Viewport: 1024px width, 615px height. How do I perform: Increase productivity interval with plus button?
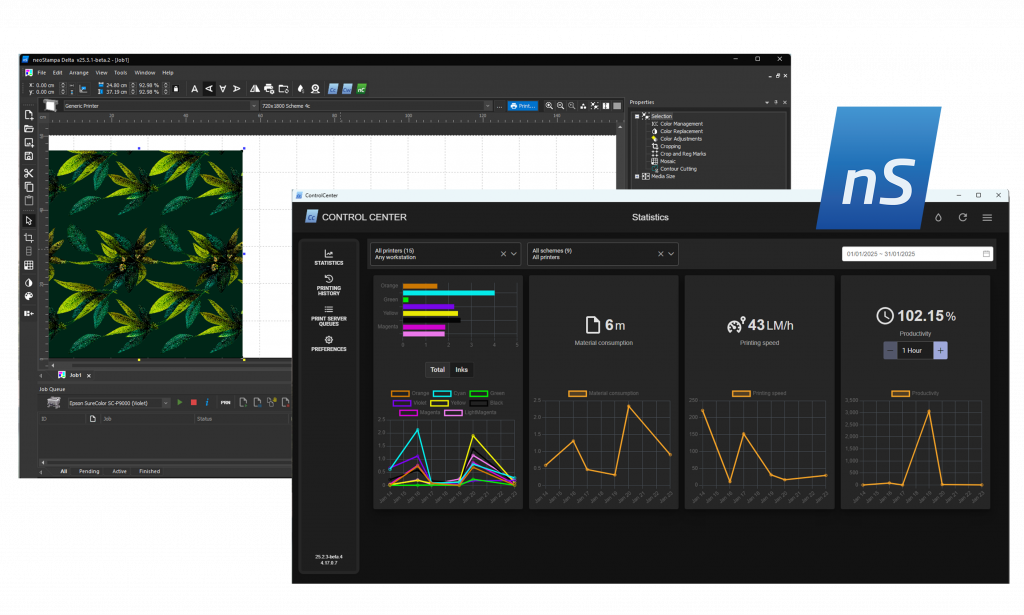click(940, 351)
